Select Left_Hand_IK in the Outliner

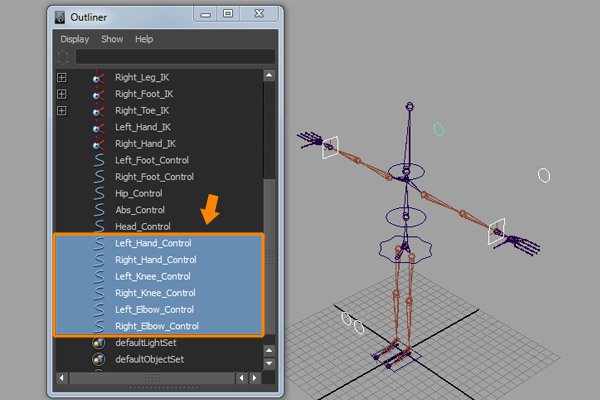click(143, 127)
